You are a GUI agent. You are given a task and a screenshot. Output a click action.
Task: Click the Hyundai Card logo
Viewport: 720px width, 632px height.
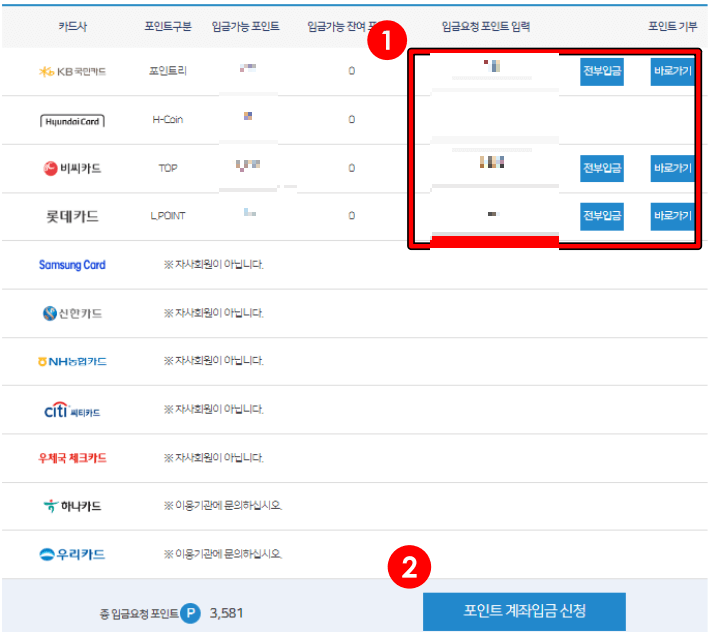click(72, 121)
